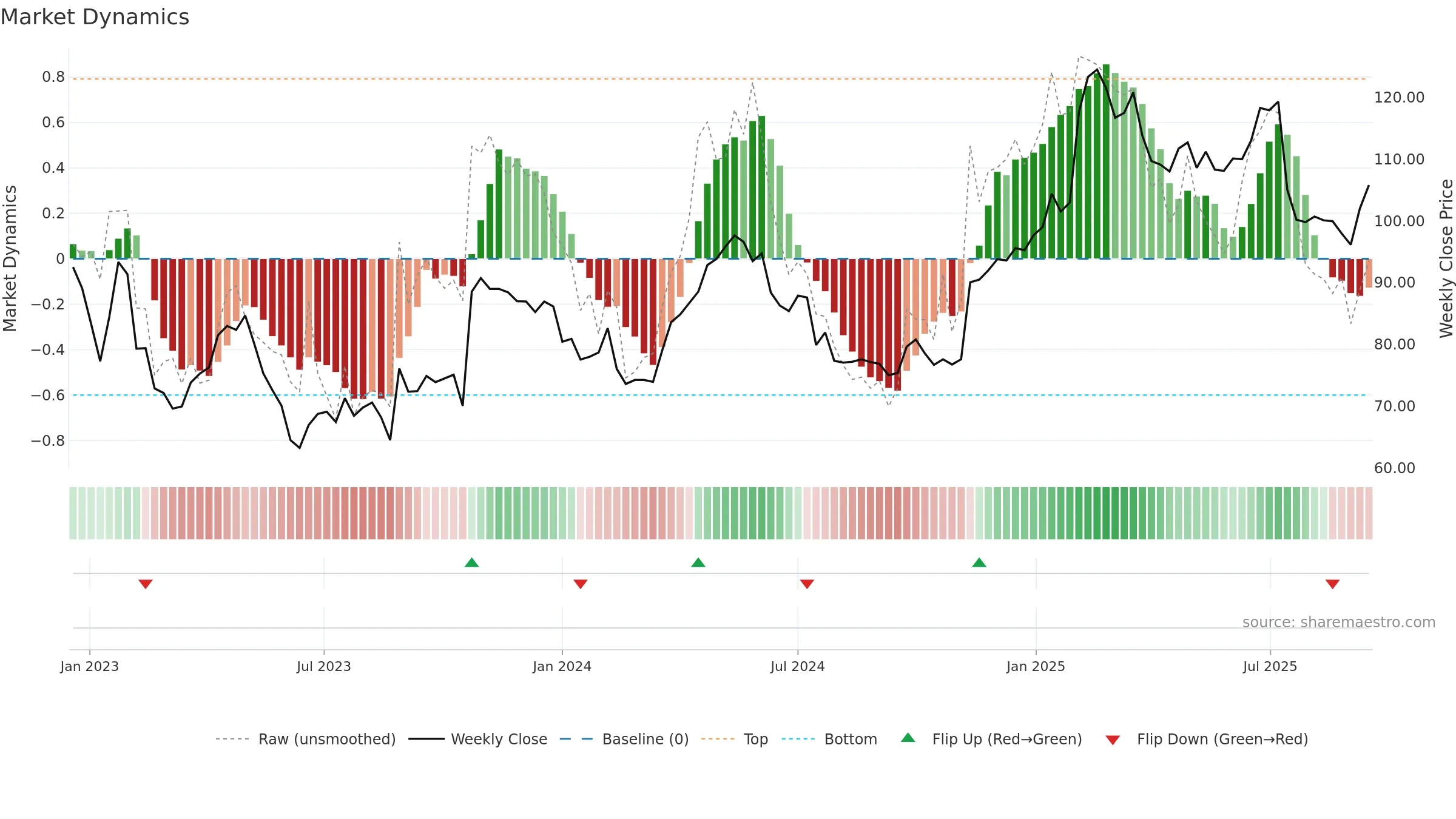Toggle the Weekly Close legend entry
Image resolution: width=1456 pixels, height=819 pixels.
(x=477, y=739)
